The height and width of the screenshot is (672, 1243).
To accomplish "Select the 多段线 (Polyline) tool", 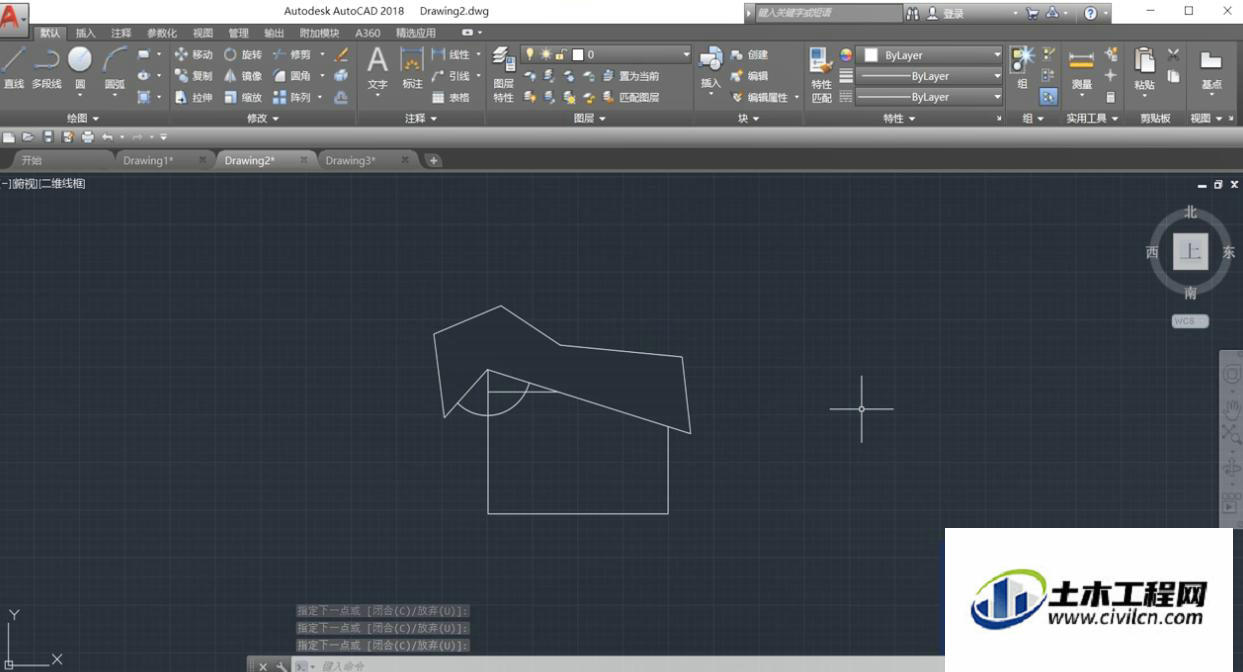I will click(x=47, y=67).
